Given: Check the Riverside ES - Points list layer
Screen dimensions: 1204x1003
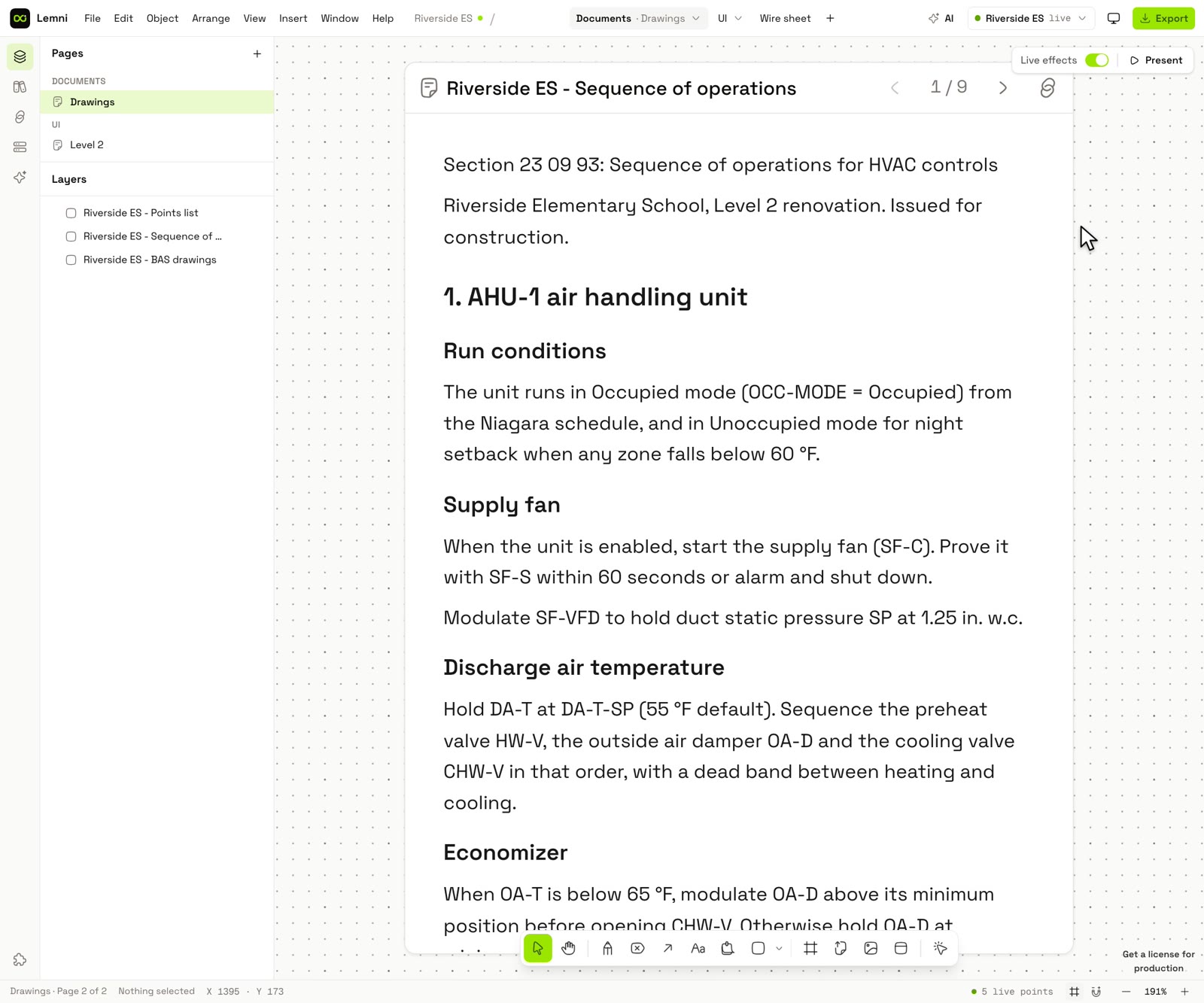Looking at the screenshot, I should point(71,213).
